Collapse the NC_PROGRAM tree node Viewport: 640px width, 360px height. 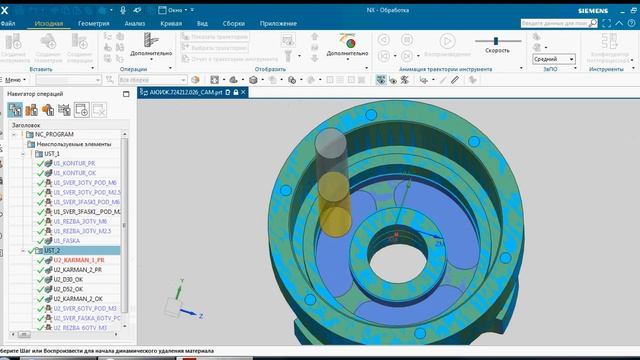click(14, 134)
